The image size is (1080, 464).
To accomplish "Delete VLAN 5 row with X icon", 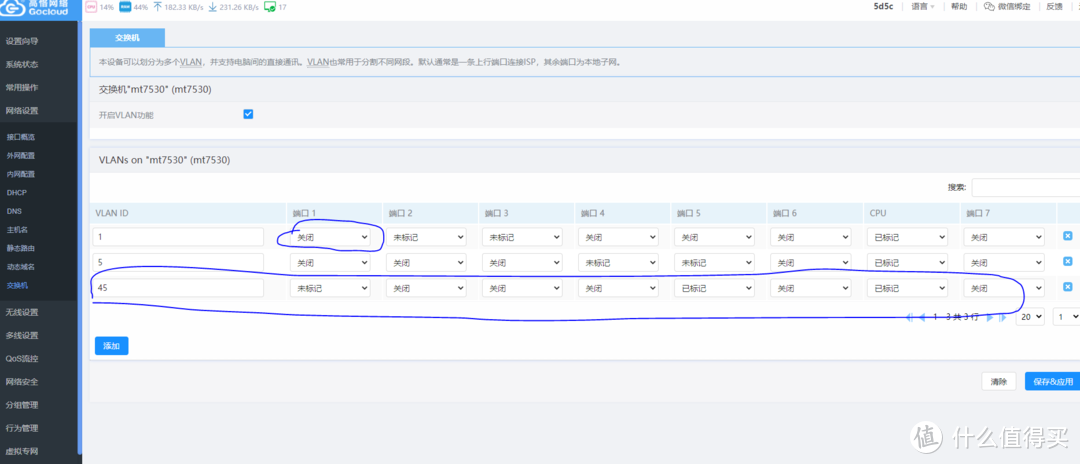I will click(x=1068, y=262).
